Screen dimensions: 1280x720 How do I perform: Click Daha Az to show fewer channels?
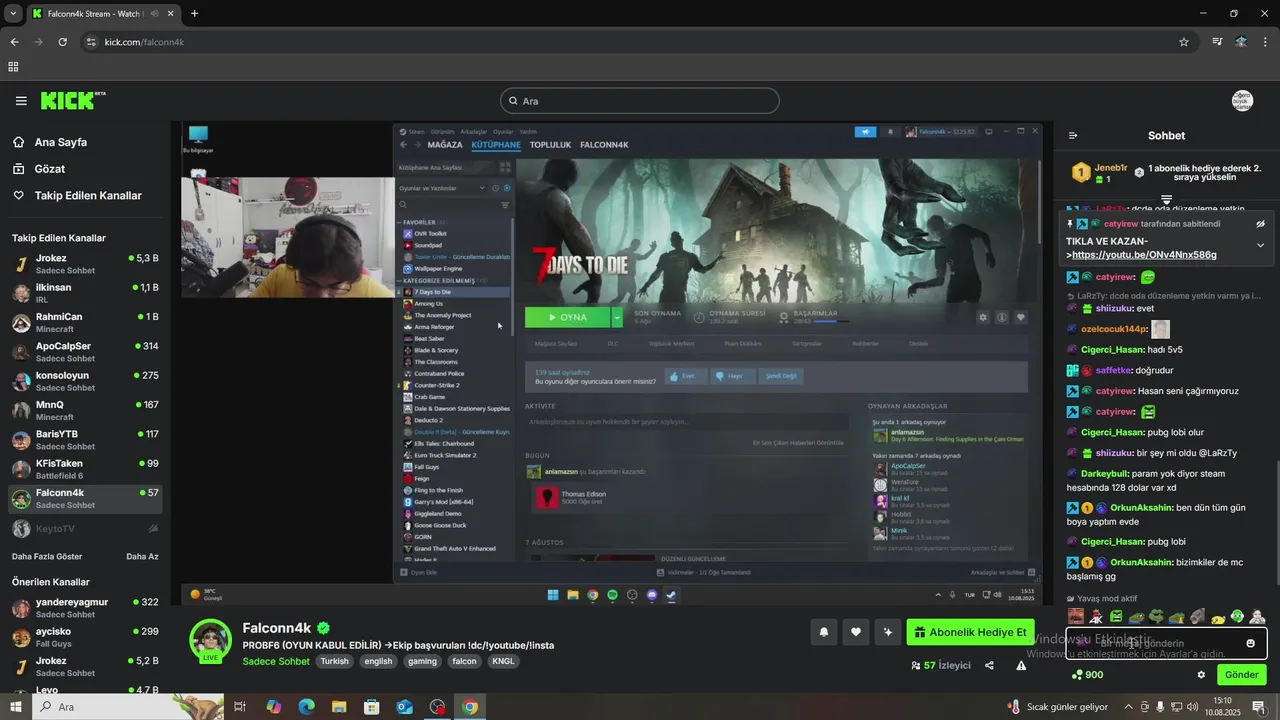[142, 556]
